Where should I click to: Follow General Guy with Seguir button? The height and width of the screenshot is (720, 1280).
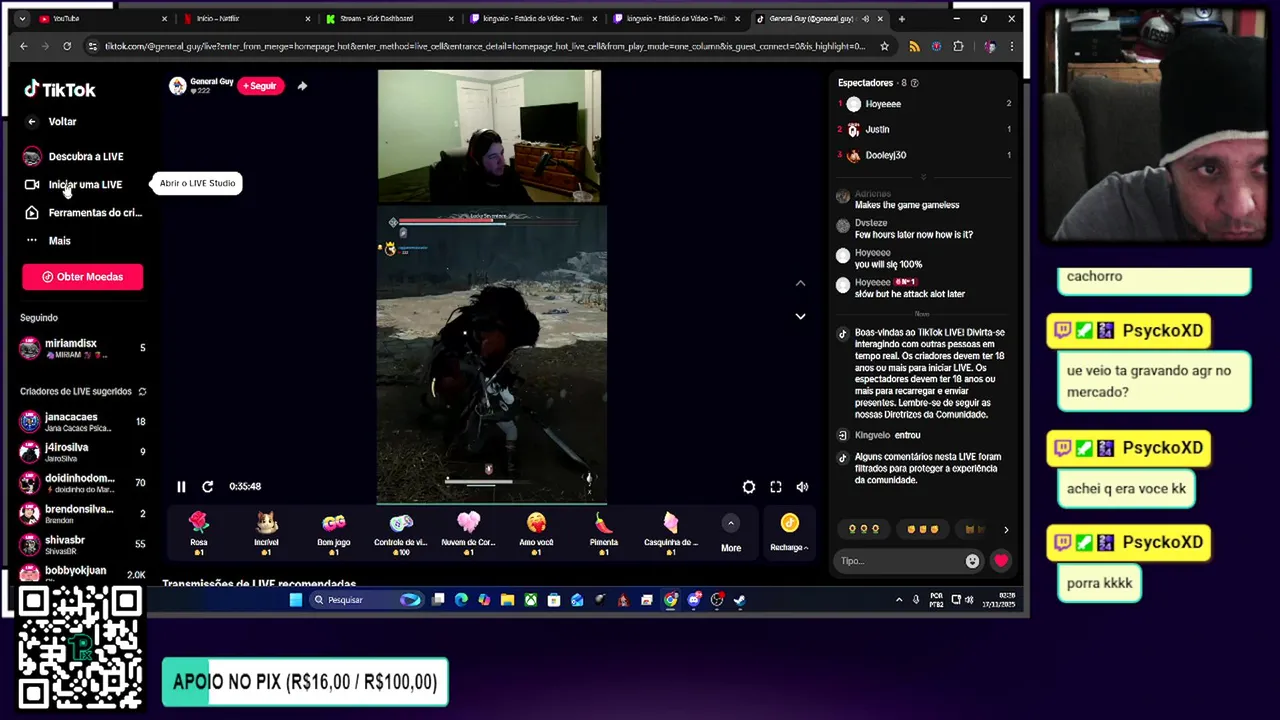pyautogui.click(x=260, y=86)
